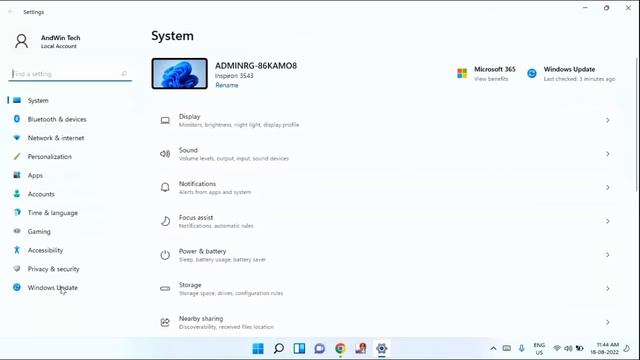Expand Power & battery row chevron
Screen dimensions: 640x360
[608, 255]
